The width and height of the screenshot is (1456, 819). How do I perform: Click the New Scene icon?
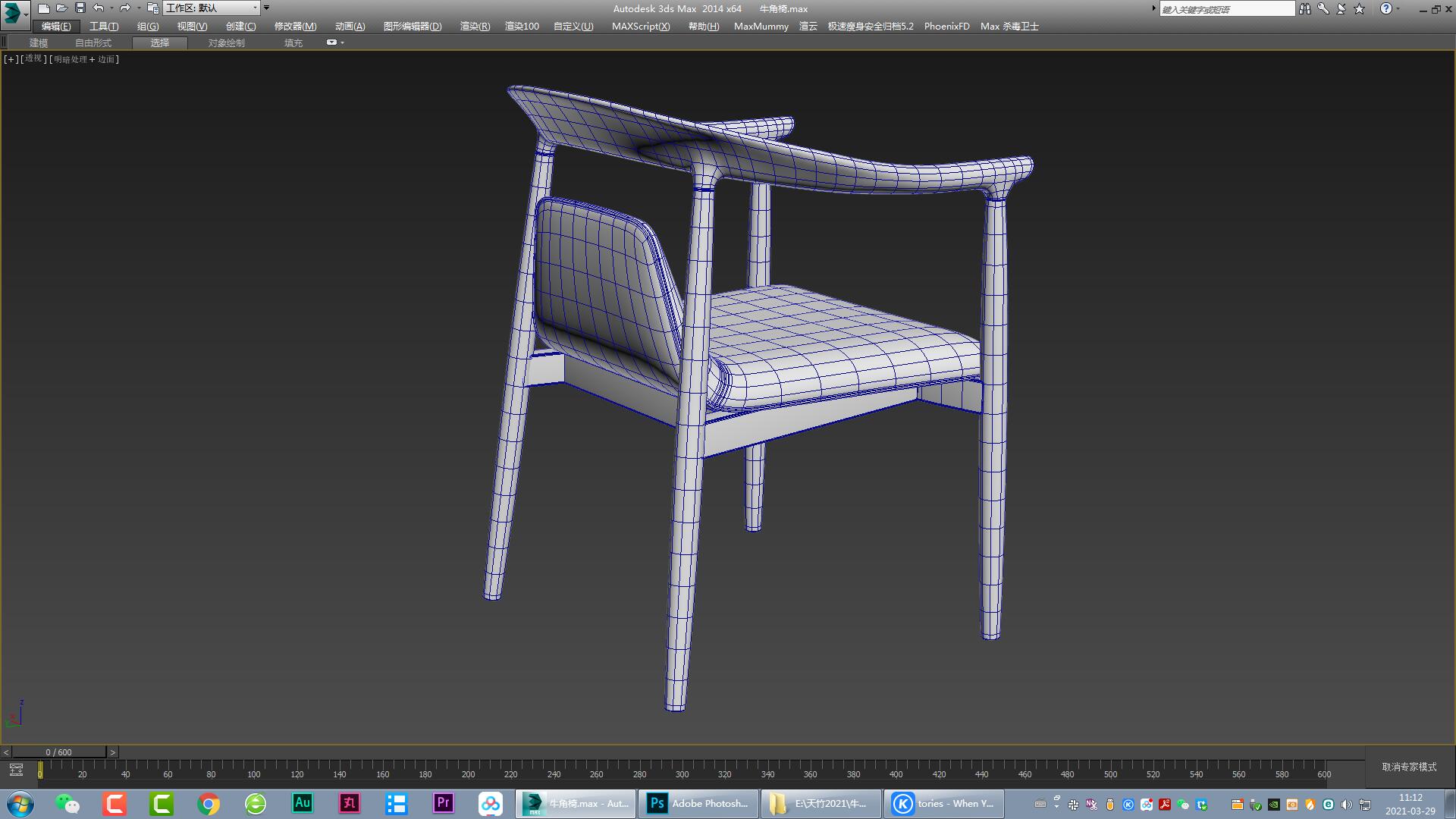44,8
